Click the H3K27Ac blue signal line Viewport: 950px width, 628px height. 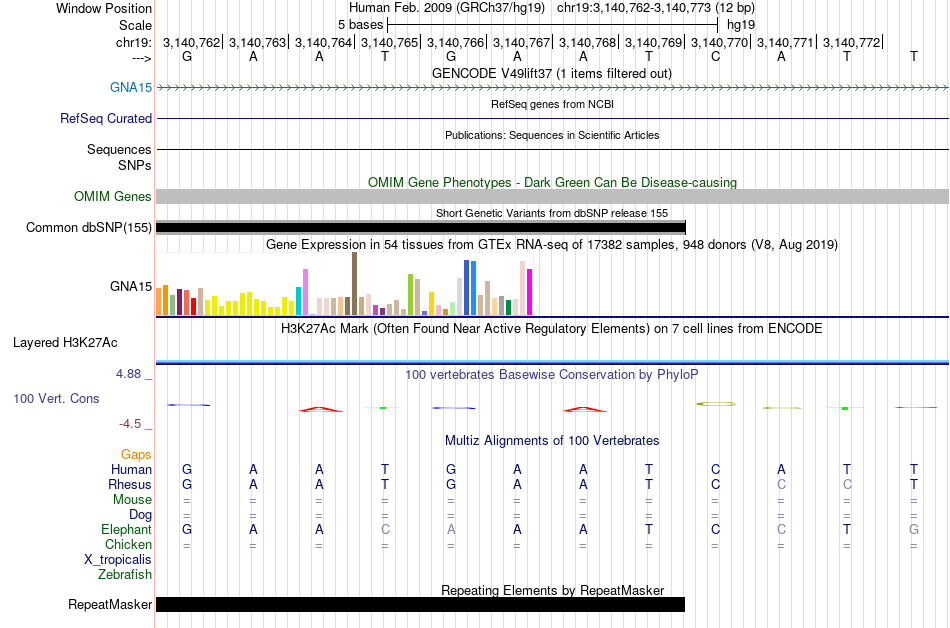(552, 362)
